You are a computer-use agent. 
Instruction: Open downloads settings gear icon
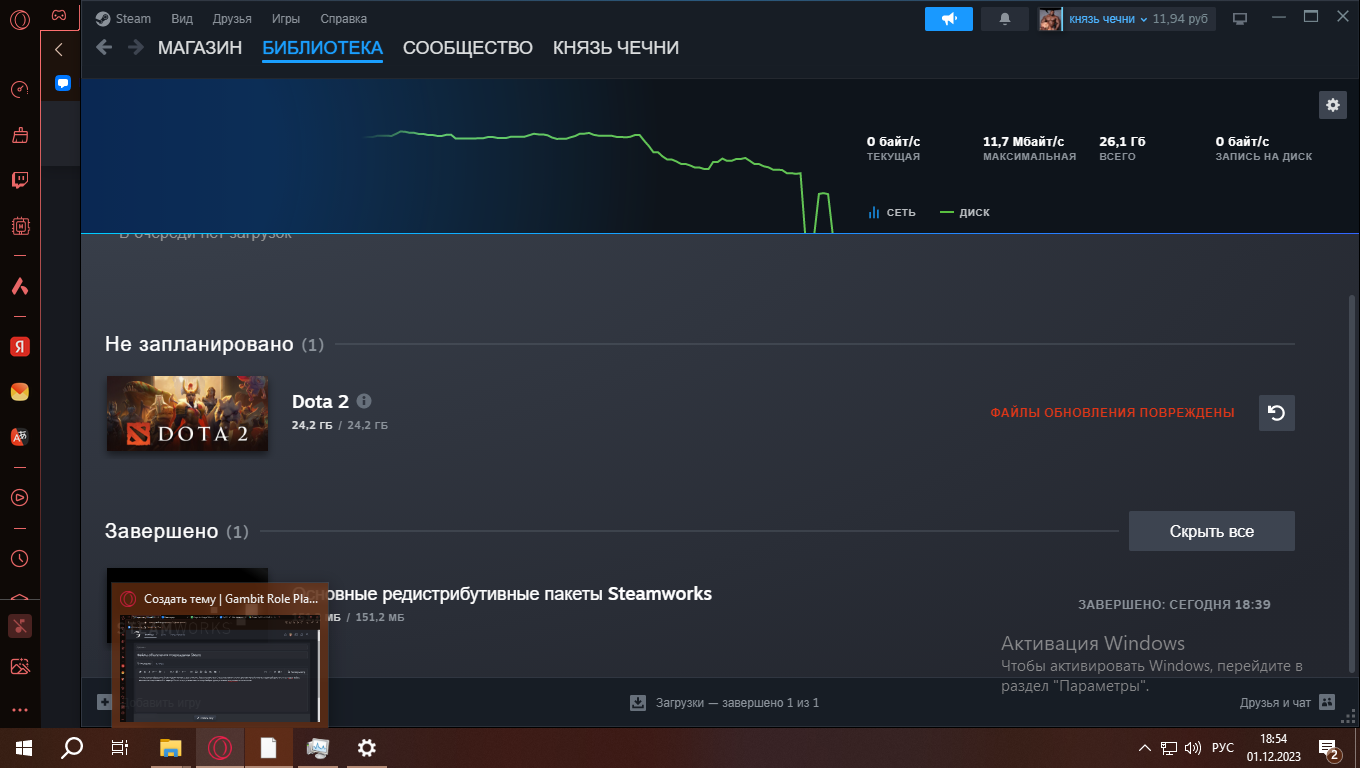(x=1332, y=105)
